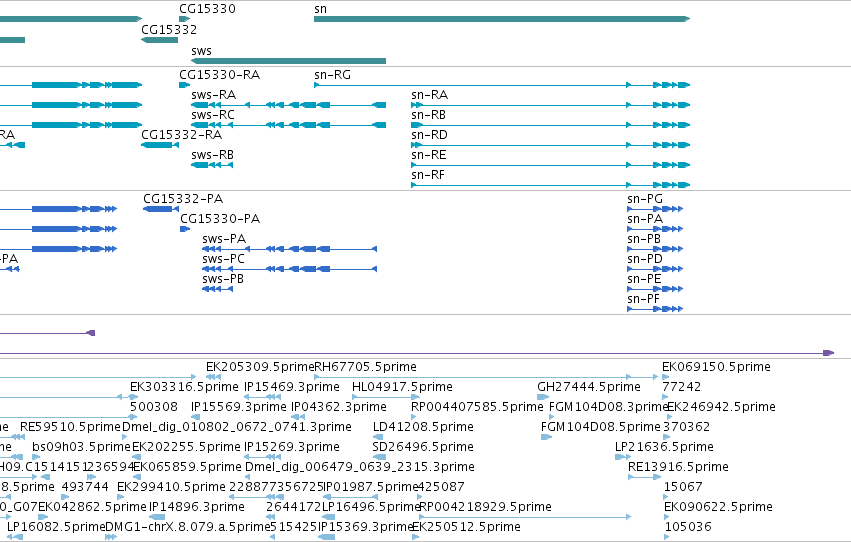Select the sws-RB transcript label
Screen dimensions: 851x542
pos(212,155)
